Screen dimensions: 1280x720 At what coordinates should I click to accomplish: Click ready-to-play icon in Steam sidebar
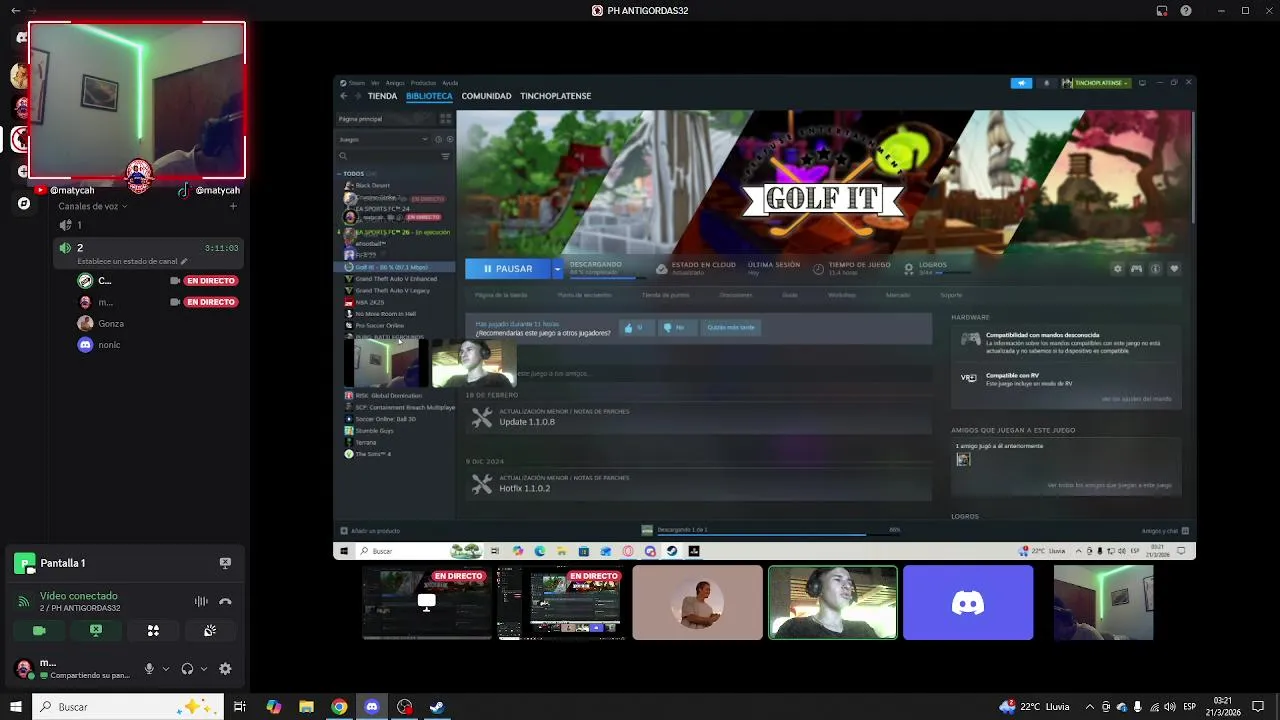point(450,139)
